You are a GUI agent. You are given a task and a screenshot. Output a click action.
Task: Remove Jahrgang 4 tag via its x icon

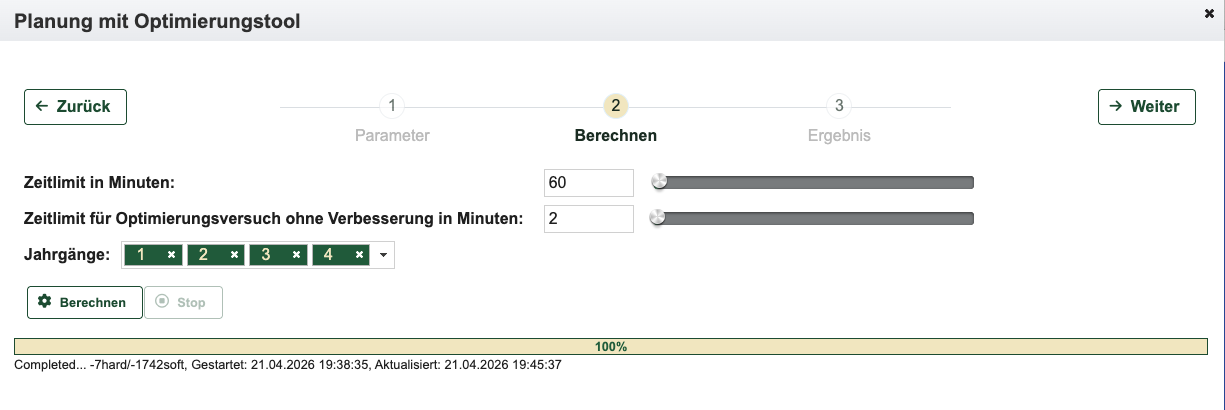click(359, 255)
